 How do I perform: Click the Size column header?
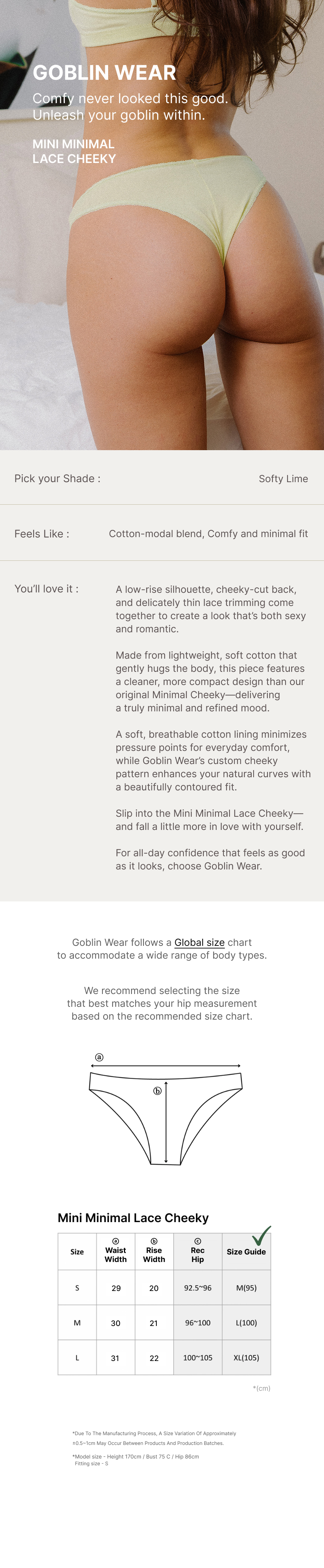pos(77,1252)
